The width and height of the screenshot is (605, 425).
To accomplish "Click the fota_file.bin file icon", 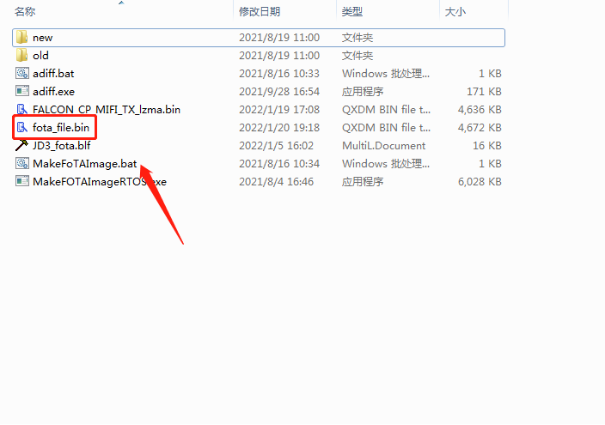I will [22, 127].
